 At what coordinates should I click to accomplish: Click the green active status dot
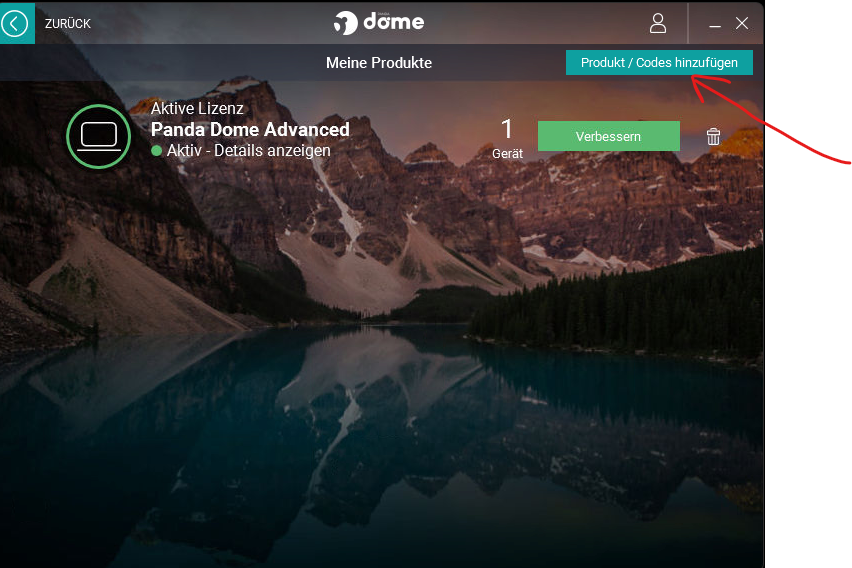pyautogui.click(x=156, y=150)
